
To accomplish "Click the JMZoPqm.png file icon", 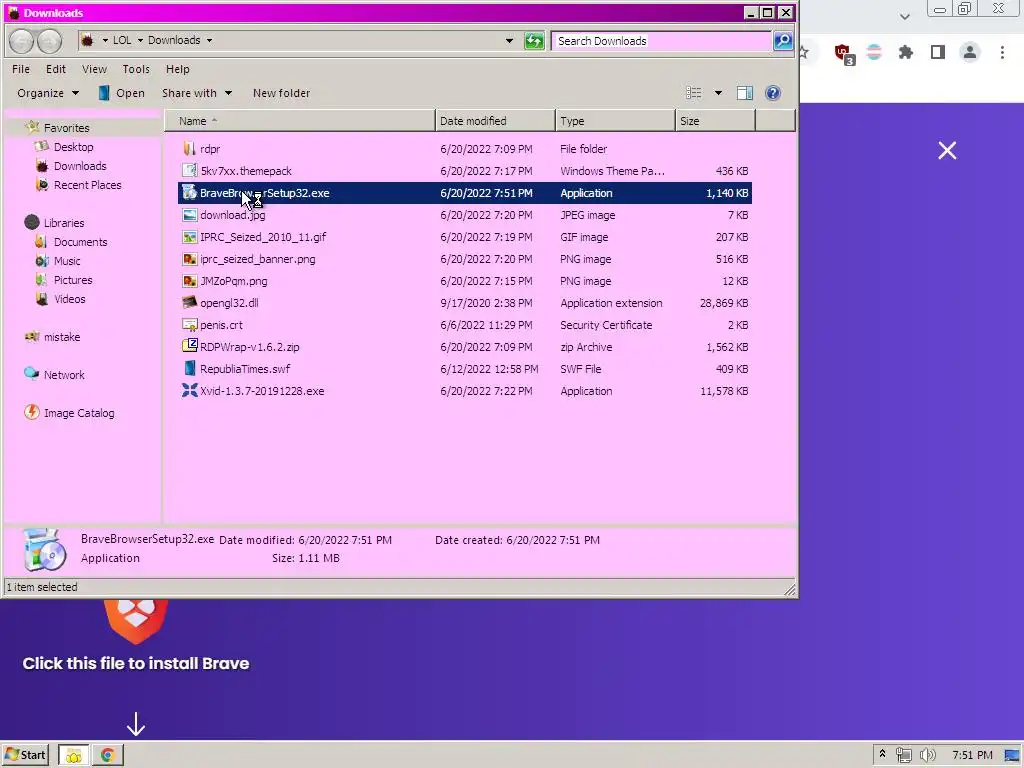I will click(x=189, y=281).
